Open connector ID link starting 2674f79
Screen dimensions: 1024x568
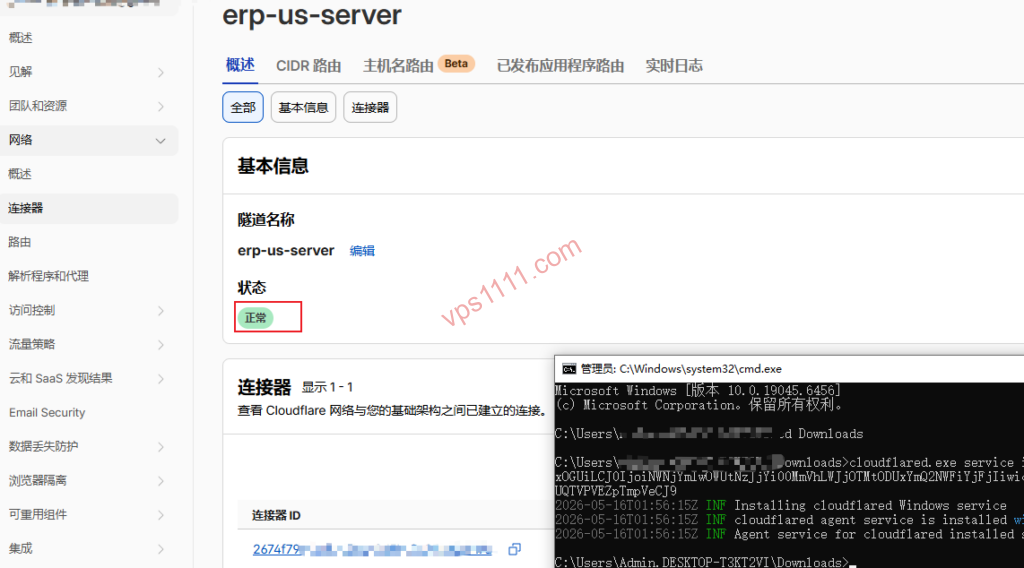point(372,550)
